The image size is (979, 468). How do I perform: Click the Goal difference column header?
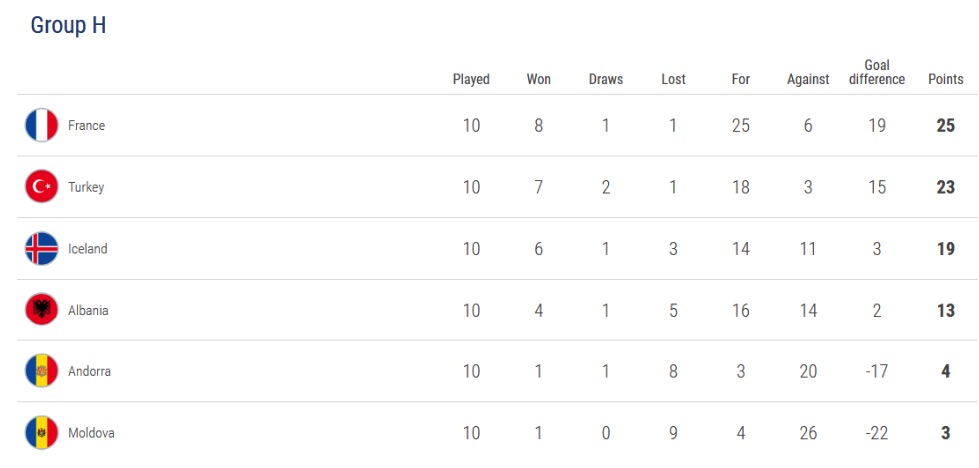coord(876,72)
